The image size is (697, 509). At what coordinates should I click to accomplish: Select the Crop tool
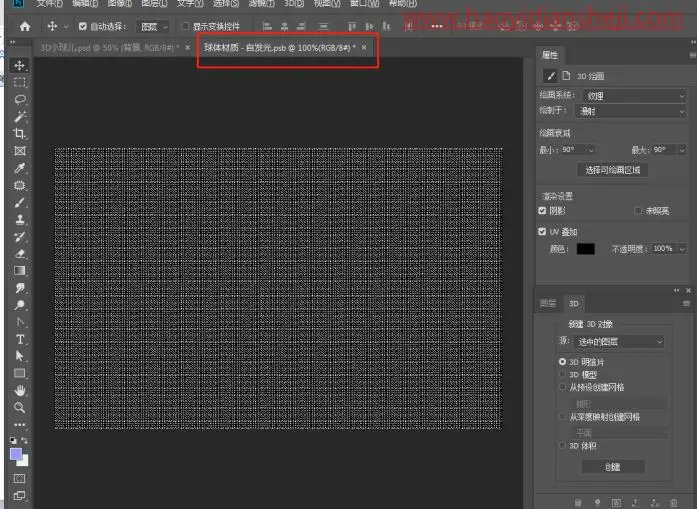20,133
